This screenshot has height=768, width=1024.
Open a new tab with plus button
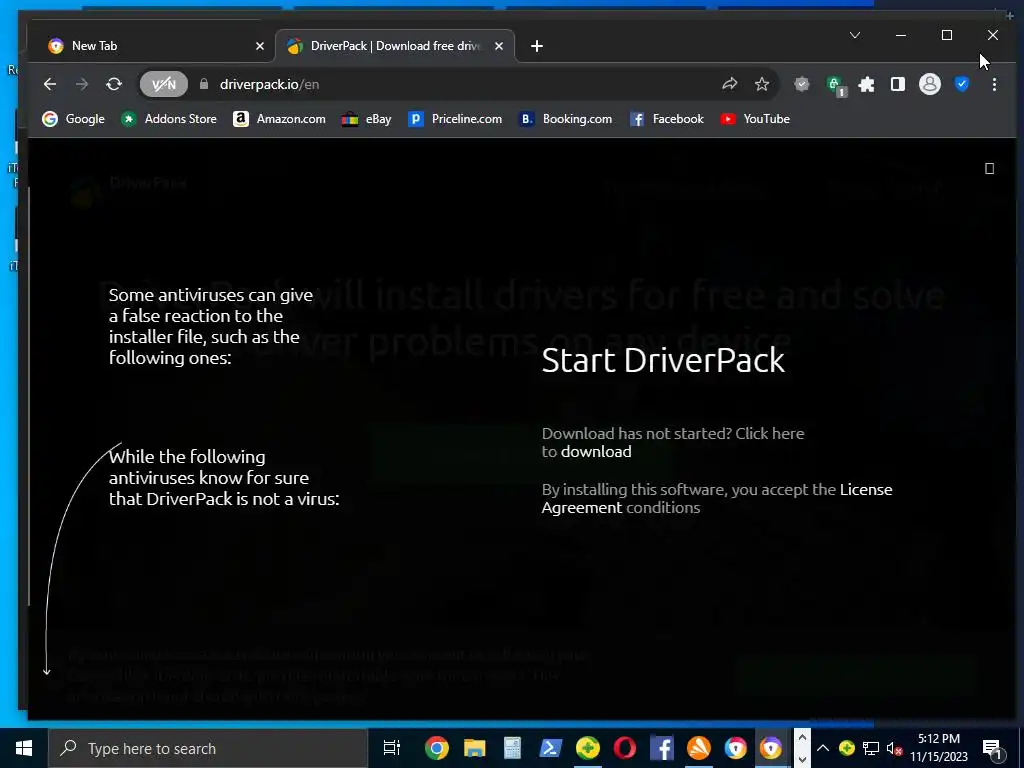click(537, 46)
